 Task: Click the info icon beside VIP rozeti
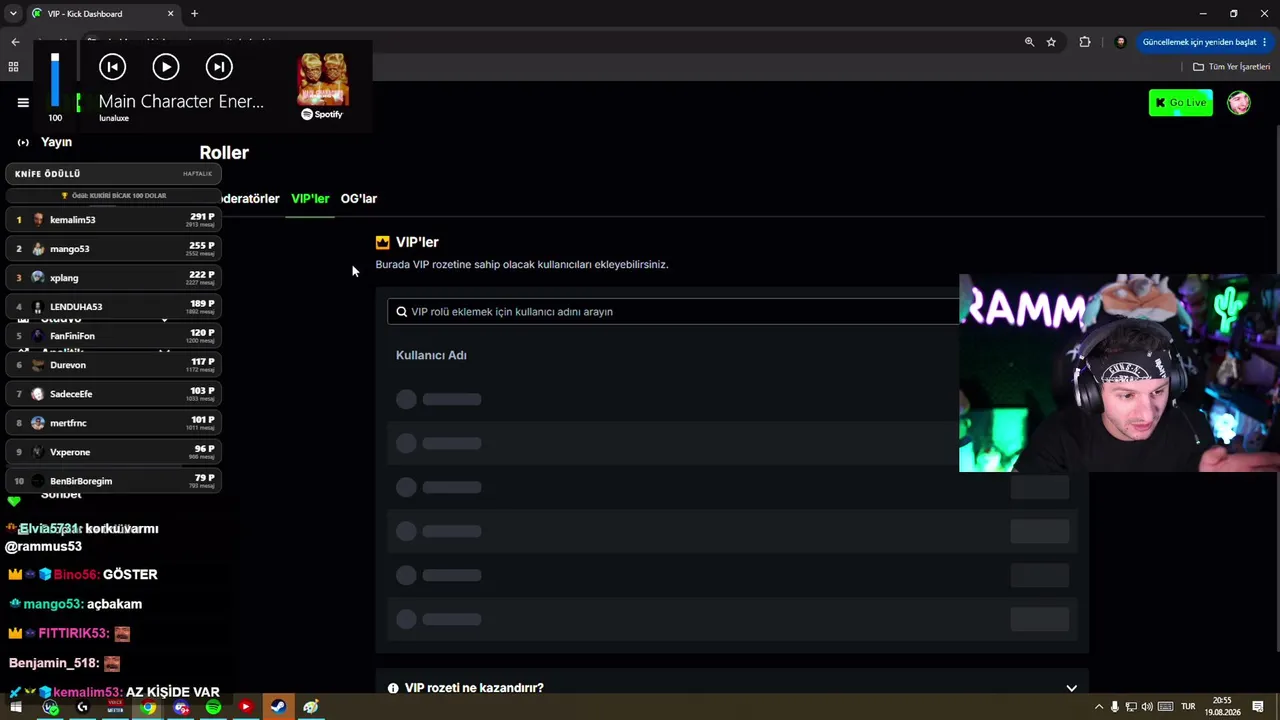click(393, 688)
